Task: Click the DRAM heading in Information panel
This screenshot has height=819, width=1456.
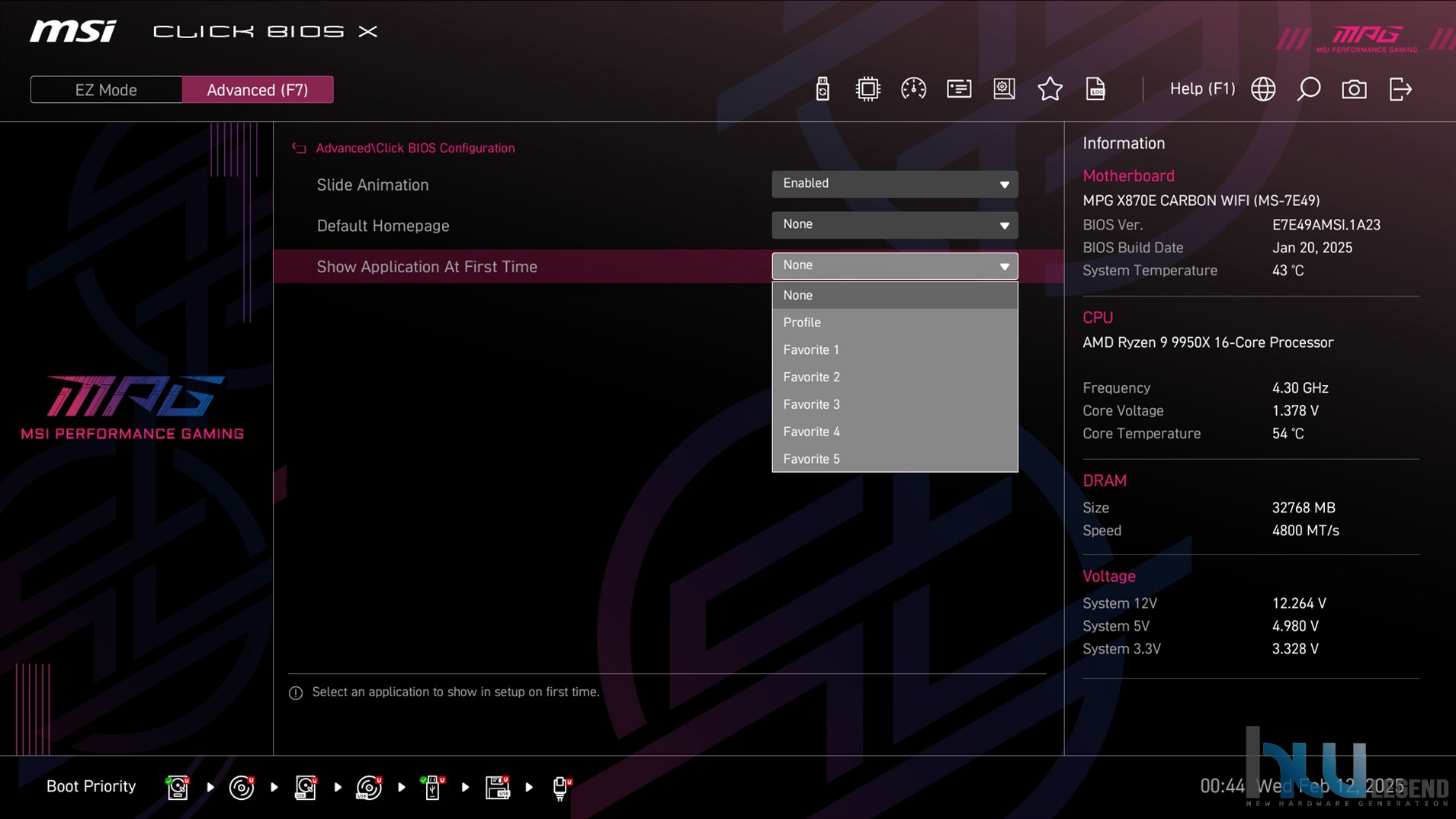Action: [1105, 481]
